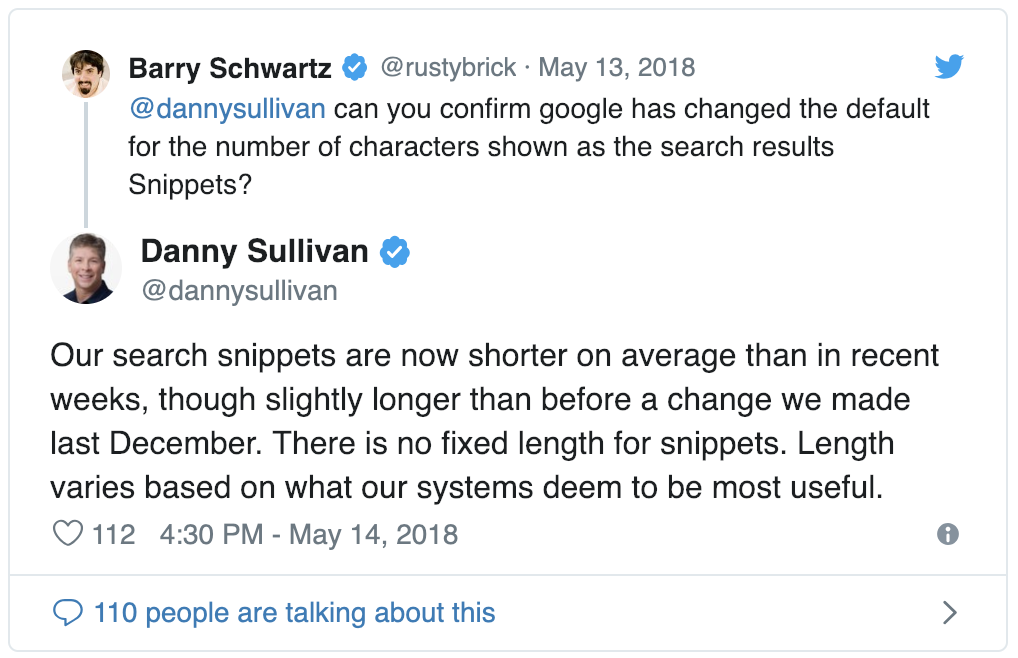The image size is (1018, 658).
Task: Click Danny Sullivan's display name
Action: pos(253,252)
